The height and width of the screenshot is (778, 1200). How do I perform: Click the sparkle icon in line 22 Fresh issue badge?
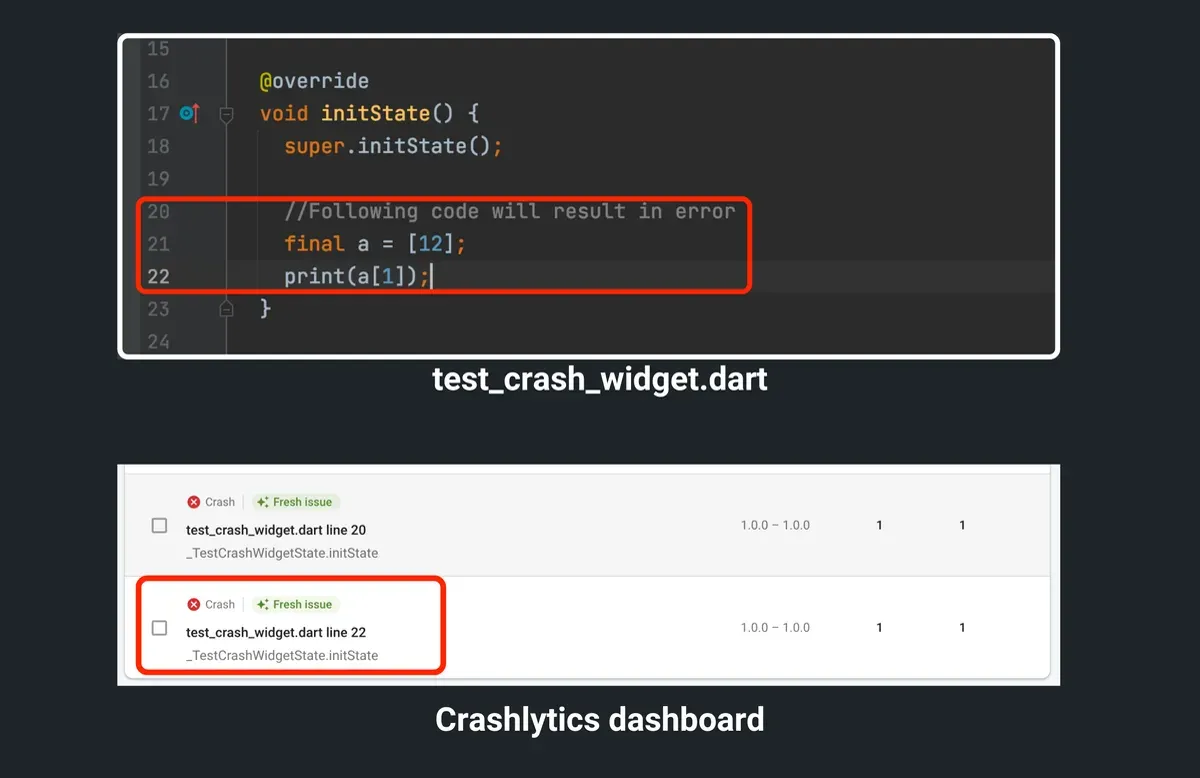(x=263, y=604)
